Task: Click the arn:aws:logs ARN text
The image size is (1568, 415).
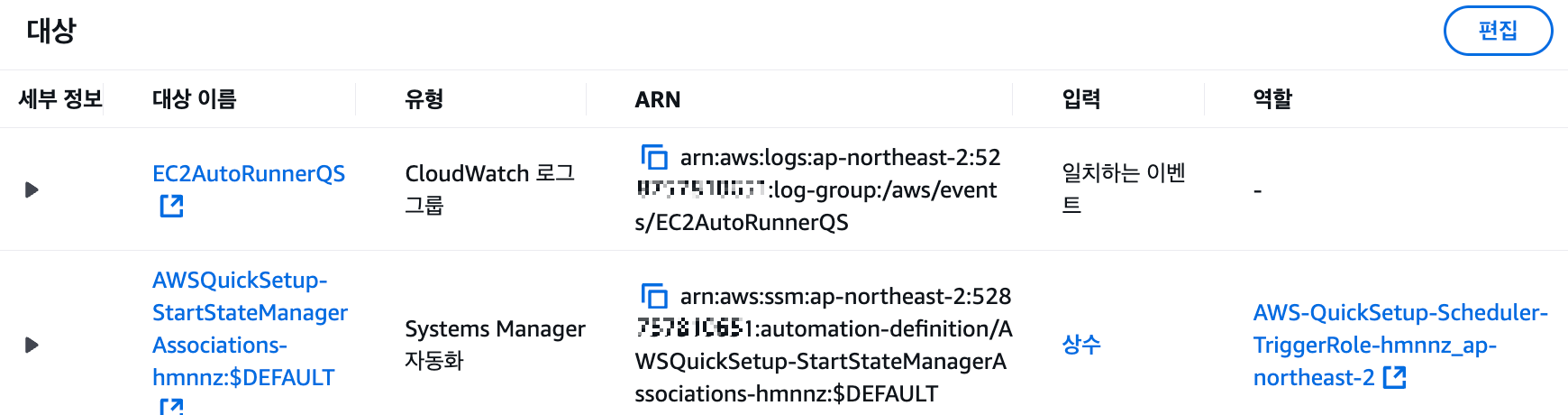Action: tap(818, 189)
